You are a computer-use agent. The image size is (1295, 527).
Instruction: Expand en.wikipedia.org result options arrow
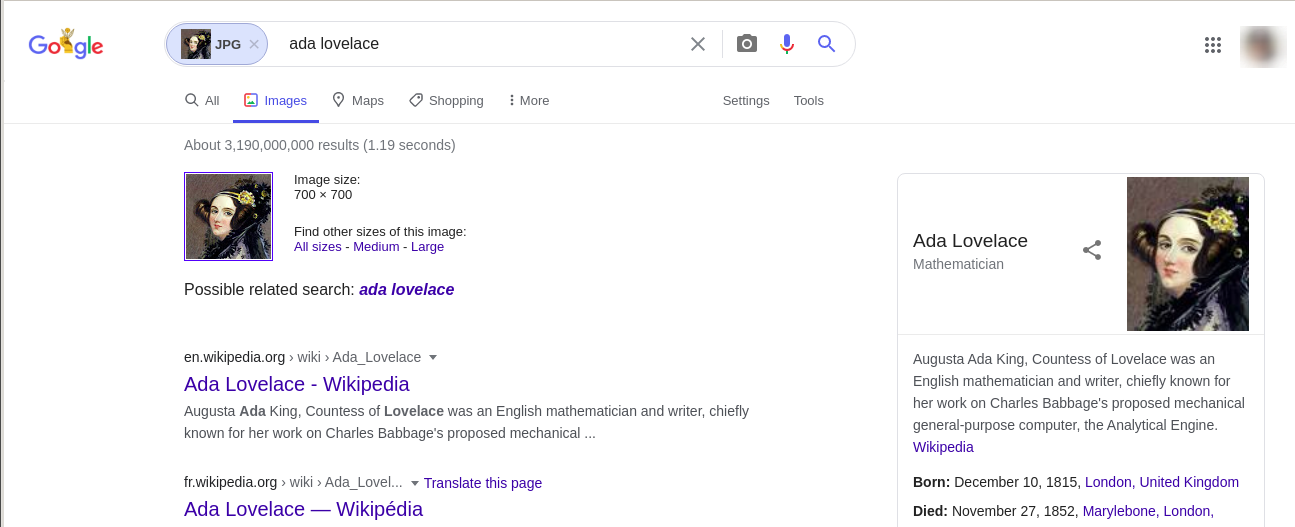point(433,358)
